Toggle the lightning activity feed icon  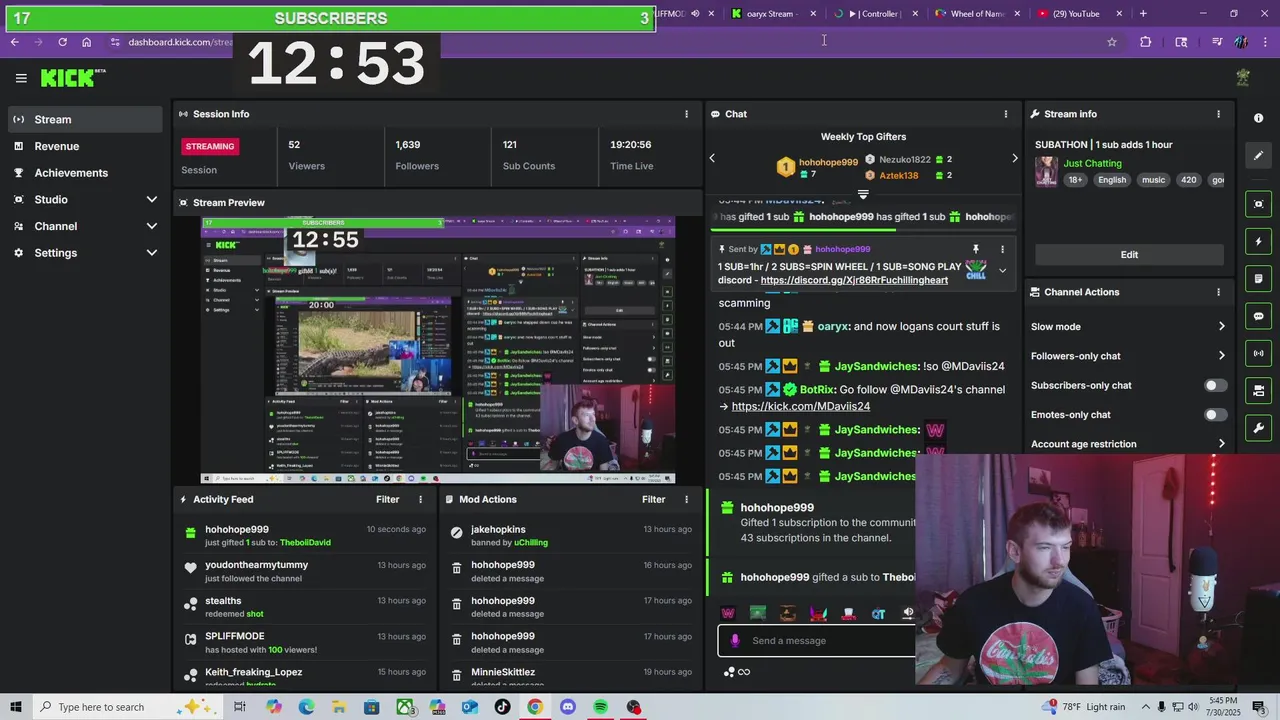1258,241
